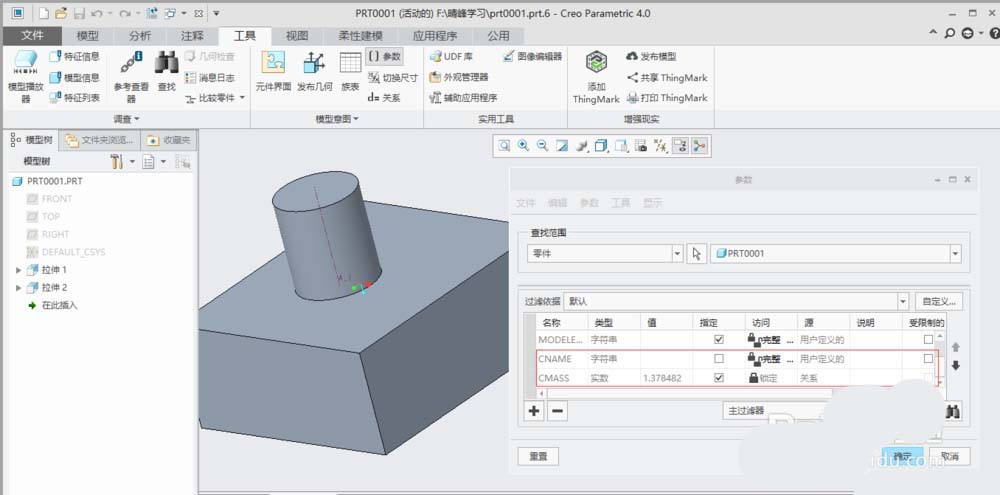Viewport: 1000px width, 495px height.
Task: Click the Model Player icon
Action: tap(26, 64)
